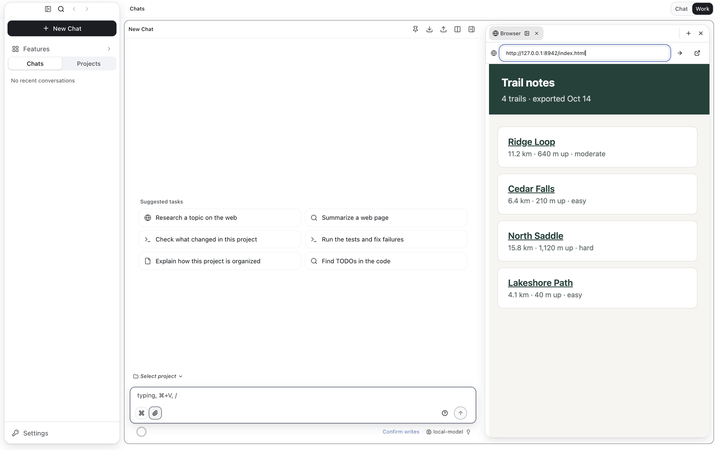Viewport: 720px width, 450px height.
Task: Click the globe icon beside the URL field
Action: (x=494, y=53)
